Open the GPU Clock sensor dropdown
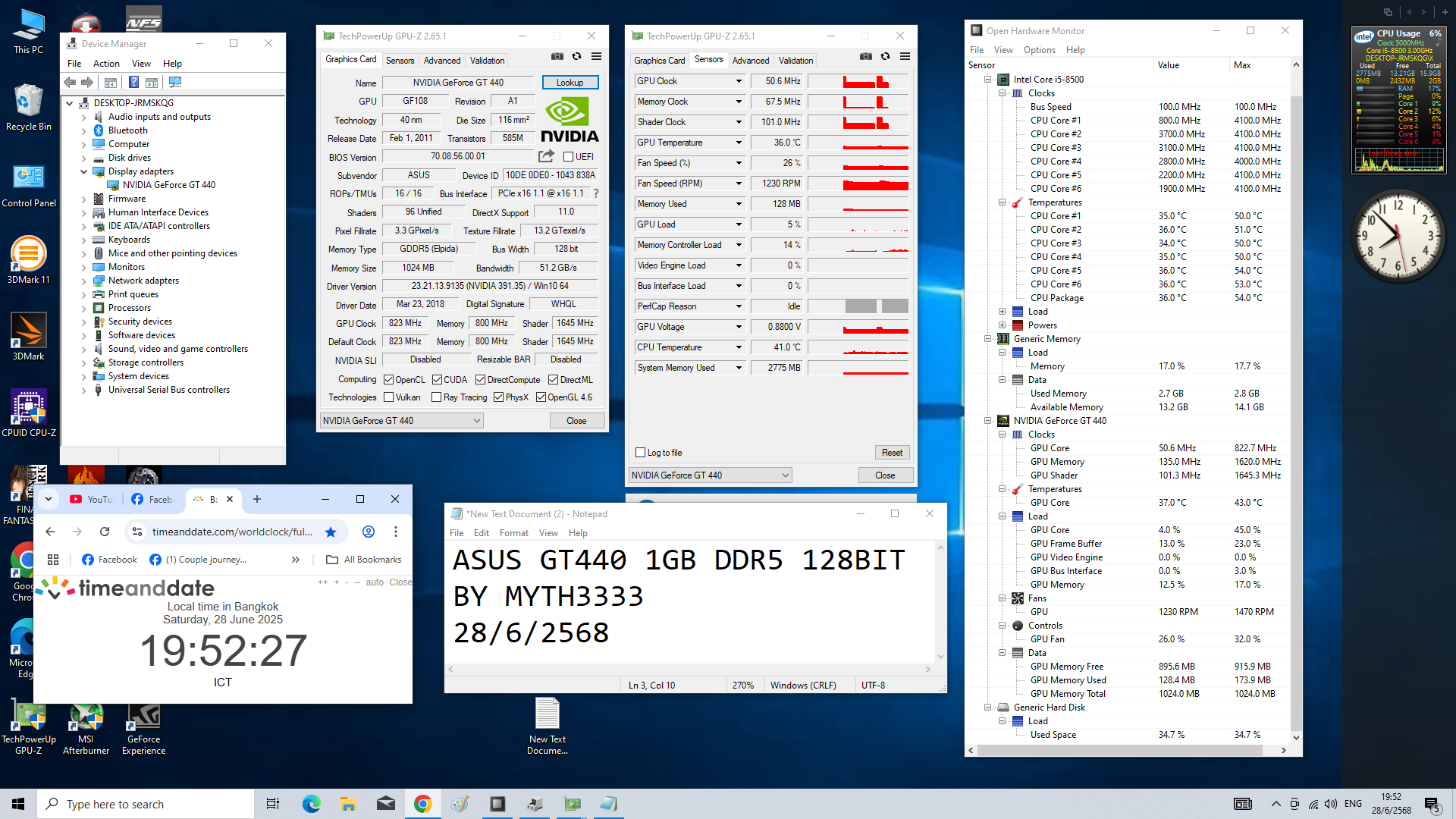This screenshot has width=1456, height=819. coord(738,81)
